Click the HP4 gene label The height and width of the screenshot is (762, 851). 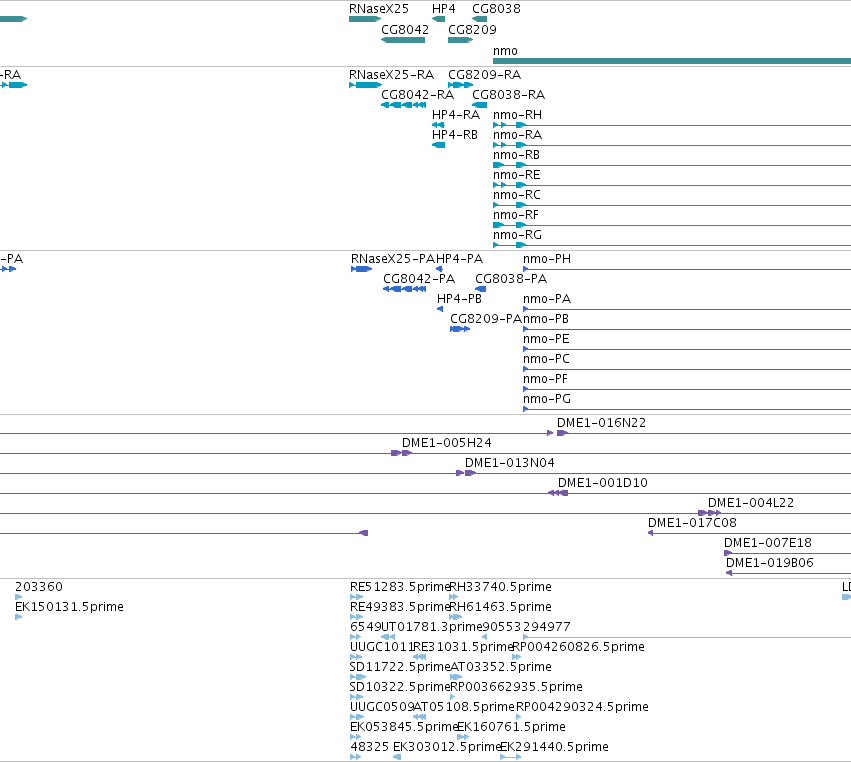pyautogui.click(x=443, y=9)
